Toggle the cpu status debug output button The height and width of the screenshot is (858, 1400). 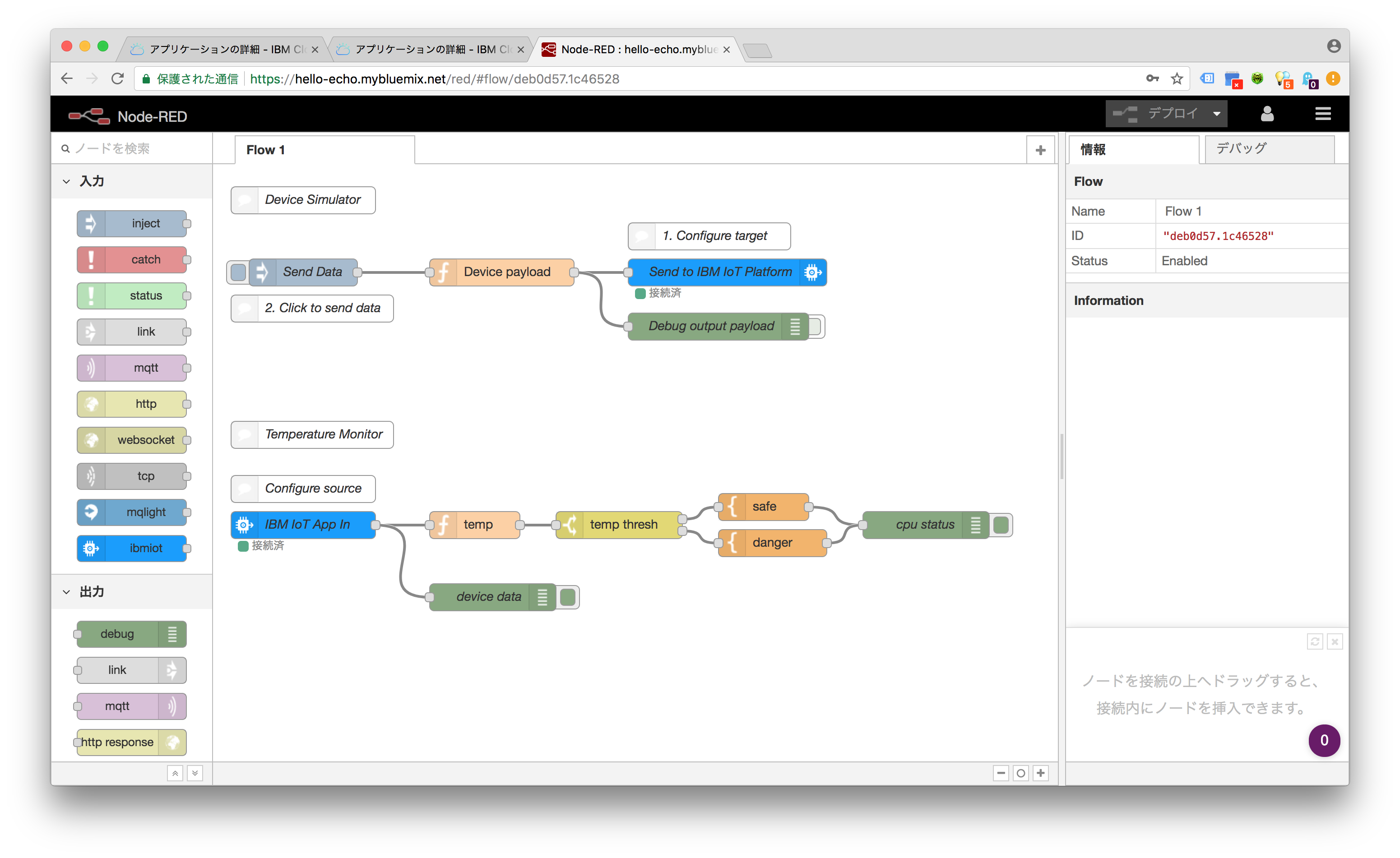click(x=1001, y=525)
